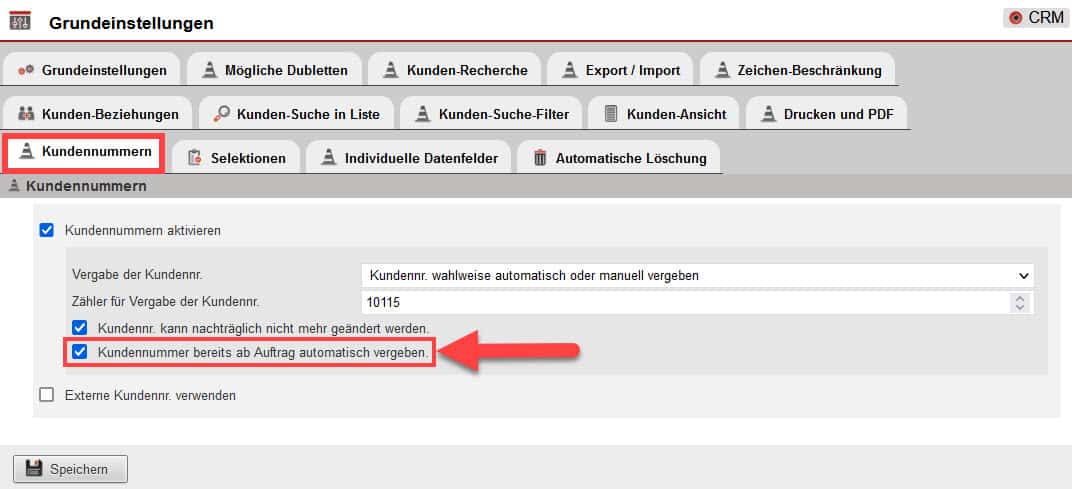Uncheck Kundennummern aktivieren checkbox
1072x489 pixels.
46,230
